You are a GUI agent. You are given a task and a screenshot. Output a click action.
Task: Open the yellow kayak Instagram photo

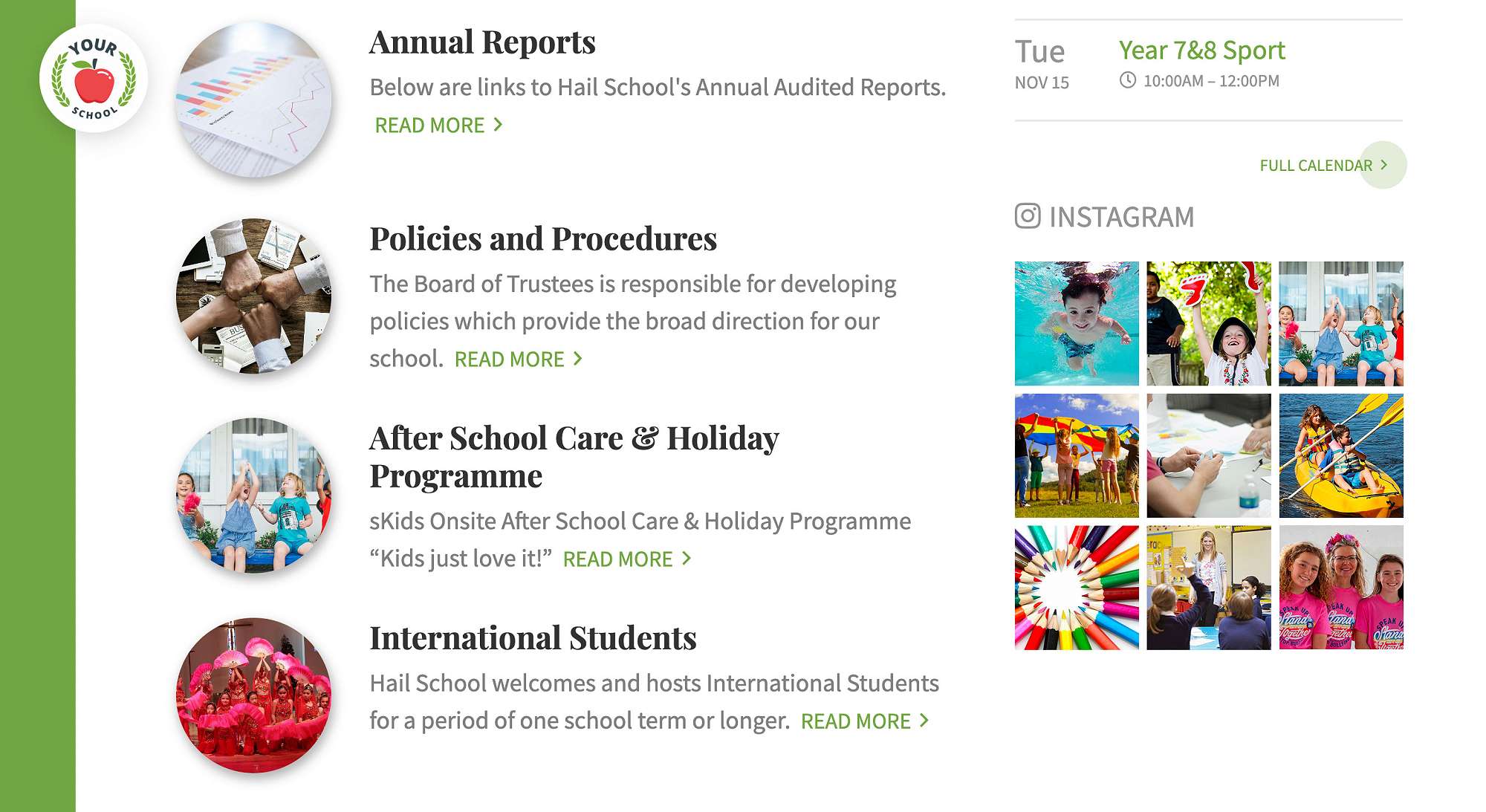tap(1341, 455)
